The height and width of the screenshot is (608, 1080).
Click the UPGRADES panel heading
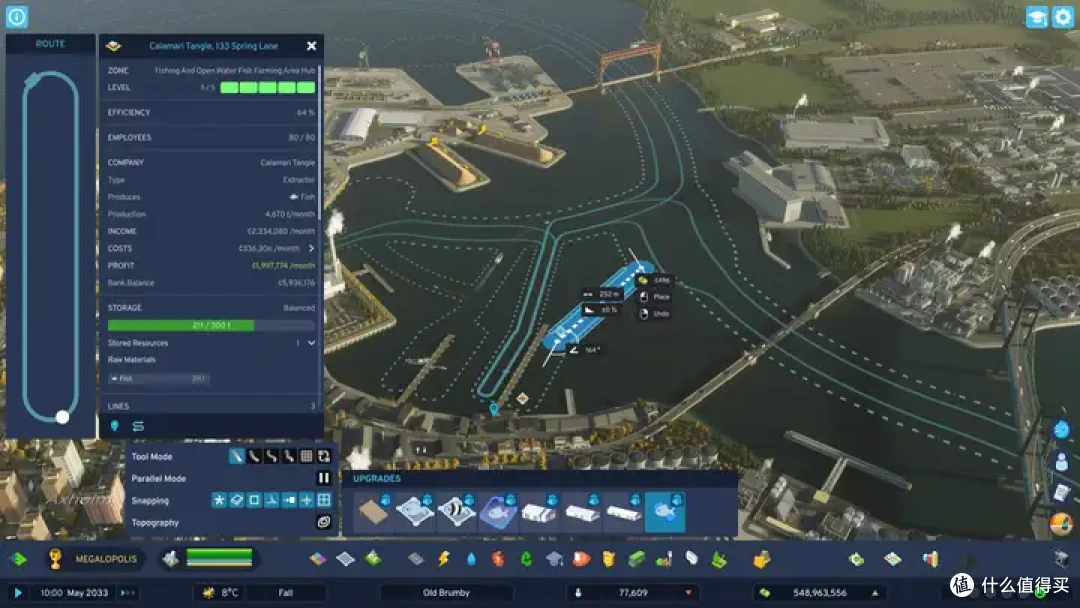[x=377, y=479]
